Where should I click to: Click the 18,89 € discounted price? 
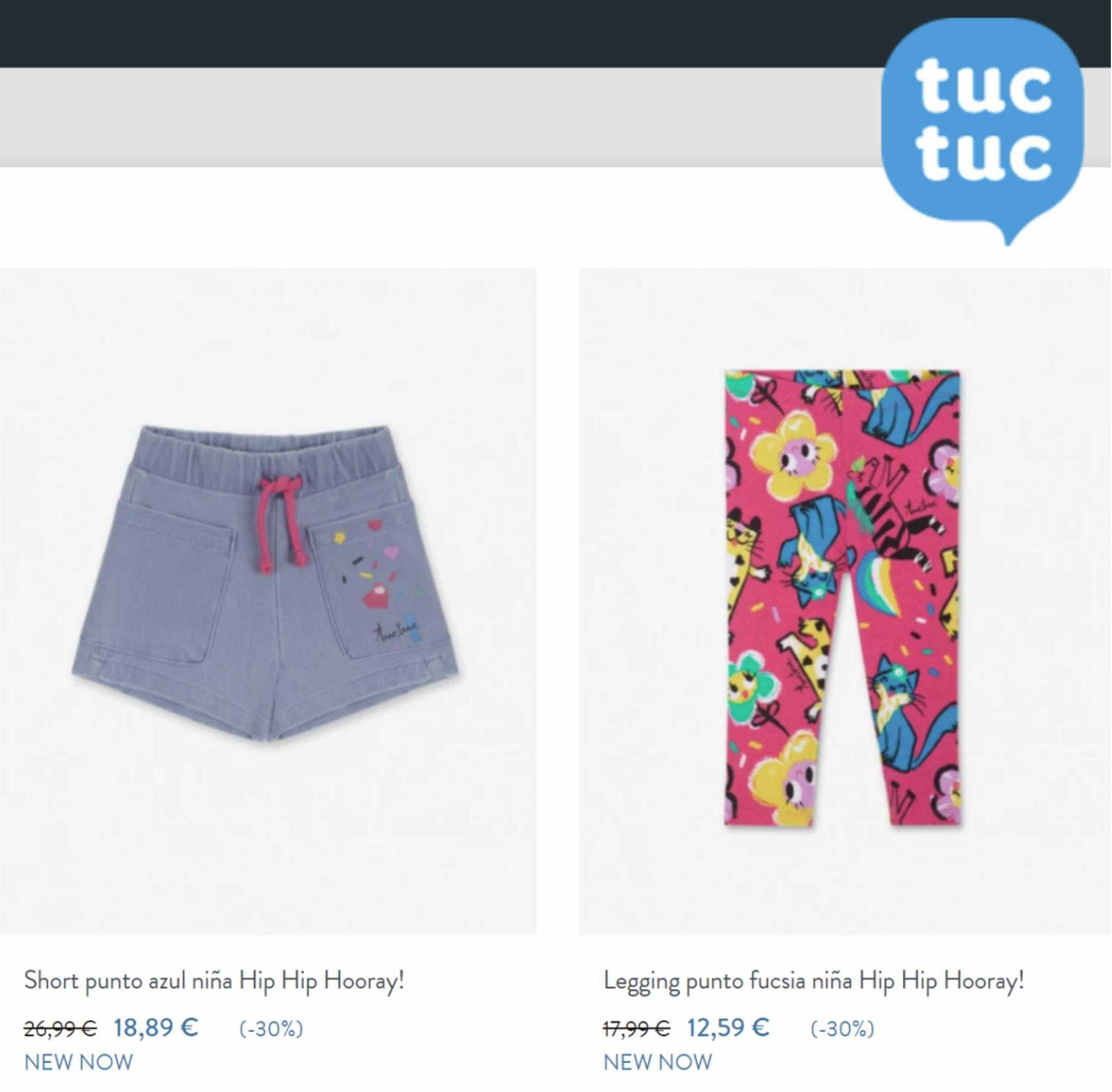(156, 1027)
